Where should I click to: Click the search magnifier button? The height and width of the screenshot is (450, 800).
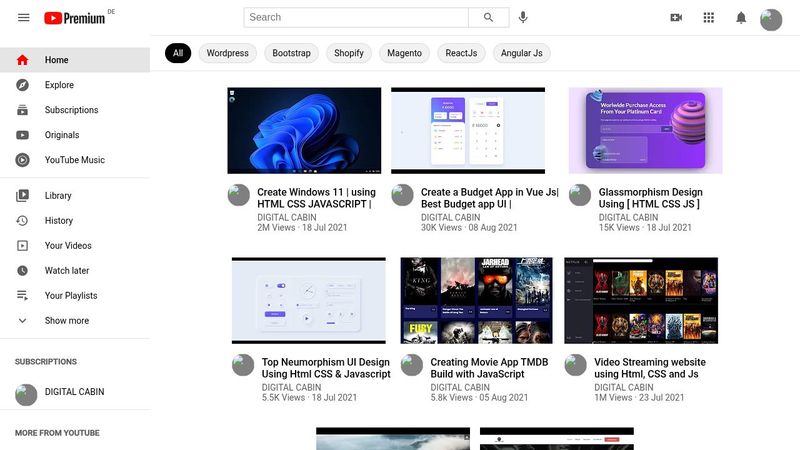click(488, 17)
